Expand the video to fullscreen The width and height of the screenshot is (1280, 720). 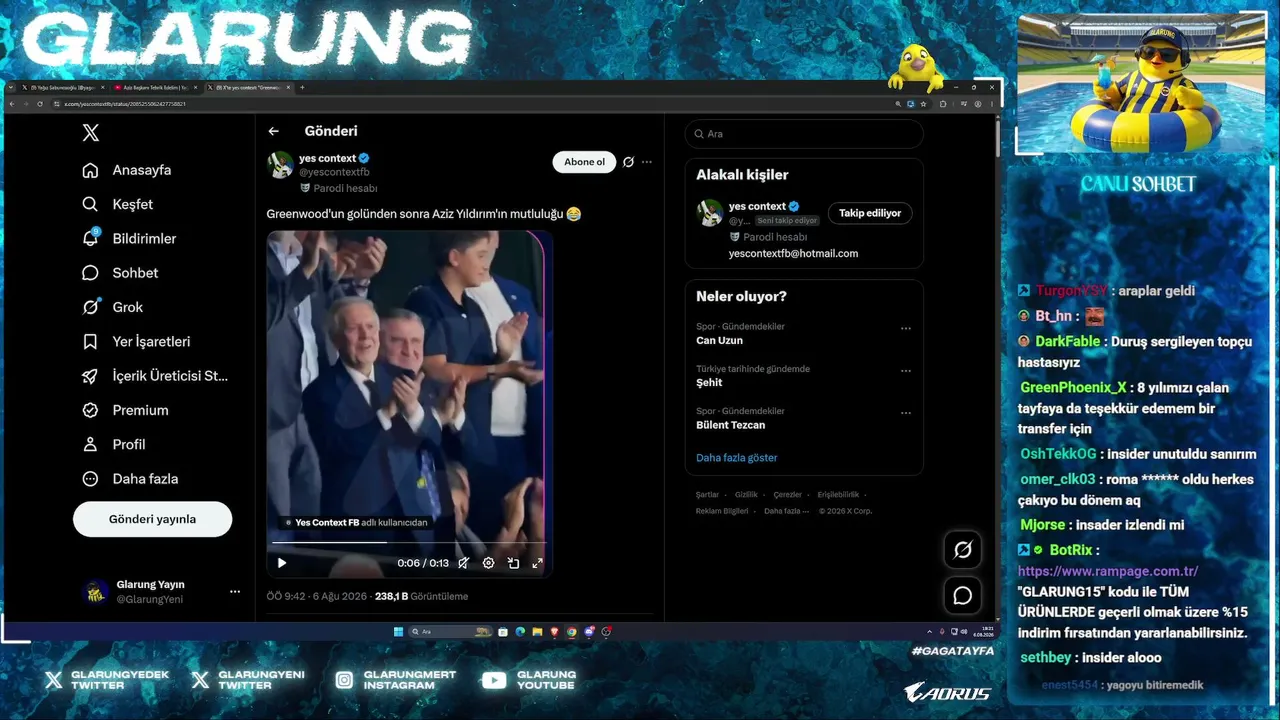tap(537, 563)
